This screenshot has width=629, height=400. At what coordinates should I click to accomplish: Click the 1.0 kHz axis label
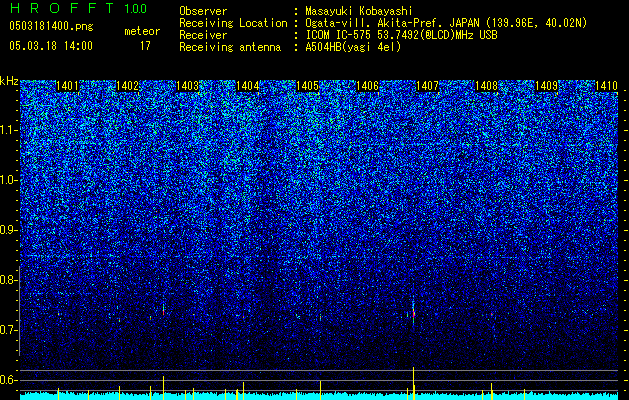9,180
